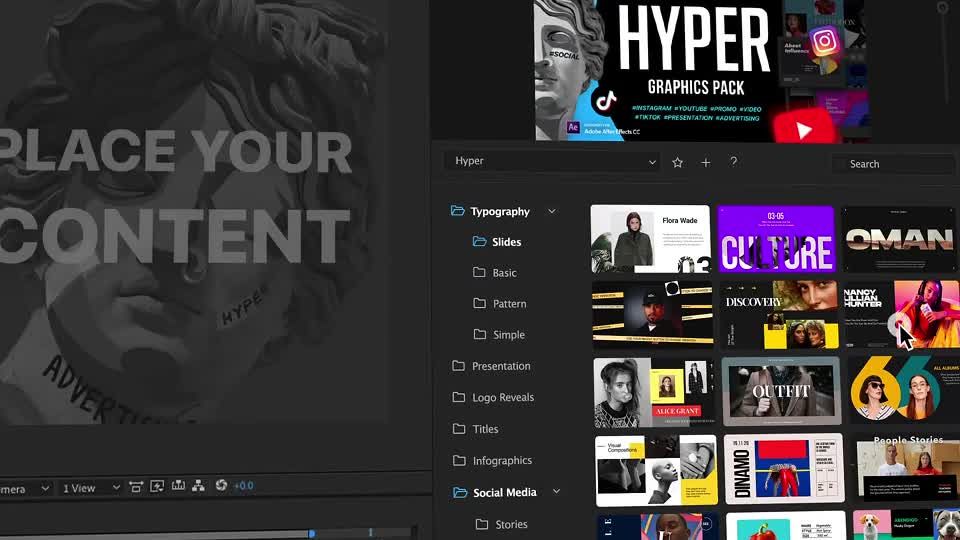
Task: Open the Simple subfolder
Action: click(500, 335)
